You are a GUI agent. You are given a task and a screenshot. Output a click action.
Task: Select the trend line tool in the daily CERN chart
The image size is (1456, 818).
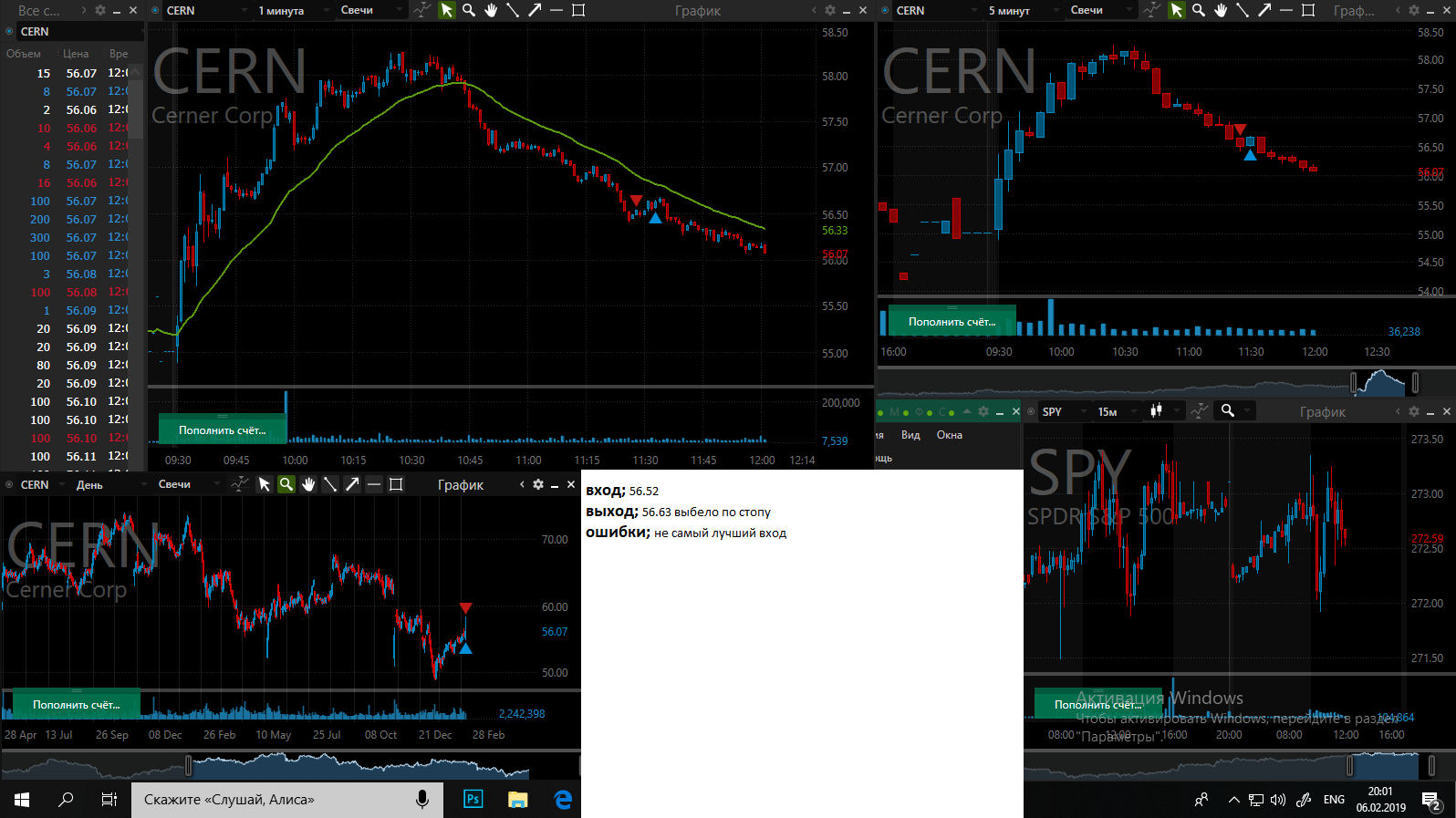[330, 484]
